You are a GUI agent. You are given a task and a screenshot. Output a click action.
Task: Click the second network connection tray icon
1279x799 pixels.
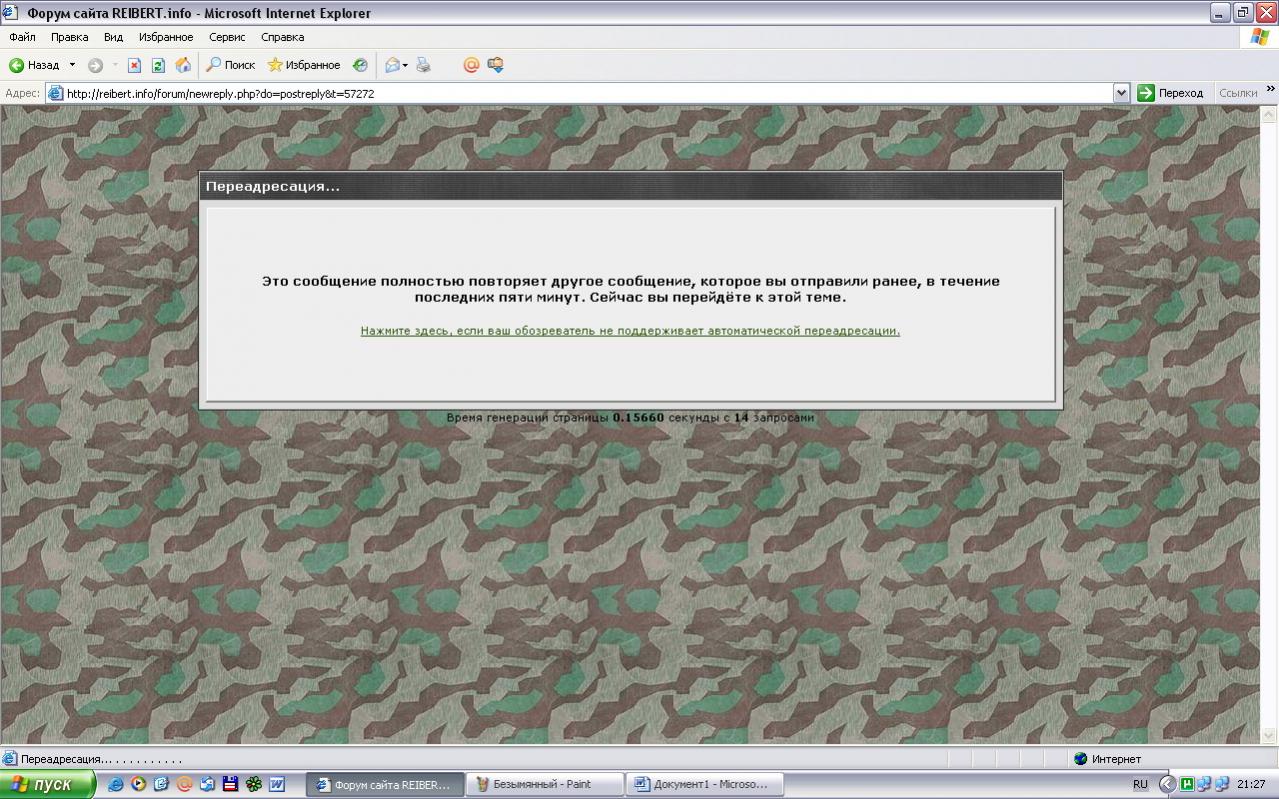(x=1221, y=785)
